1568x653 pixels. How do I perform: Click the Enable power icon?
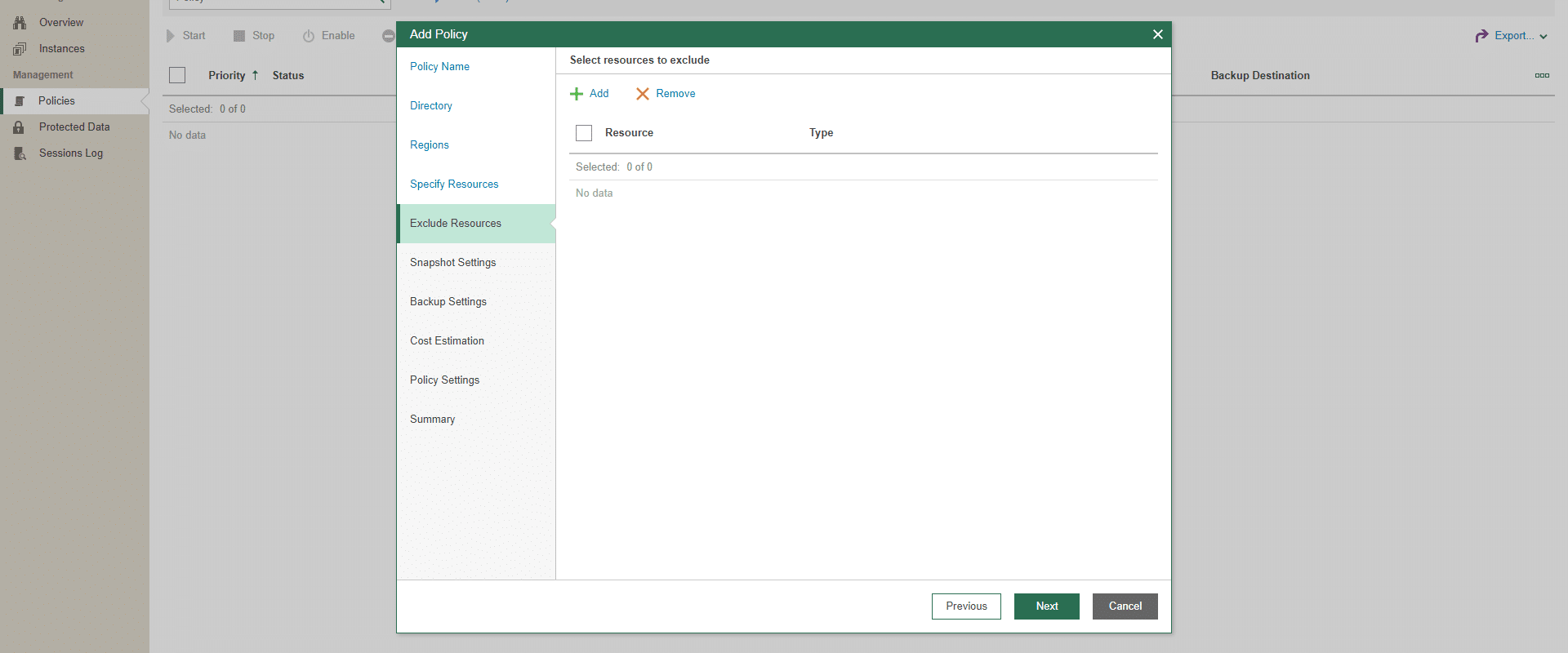(309, 36)
